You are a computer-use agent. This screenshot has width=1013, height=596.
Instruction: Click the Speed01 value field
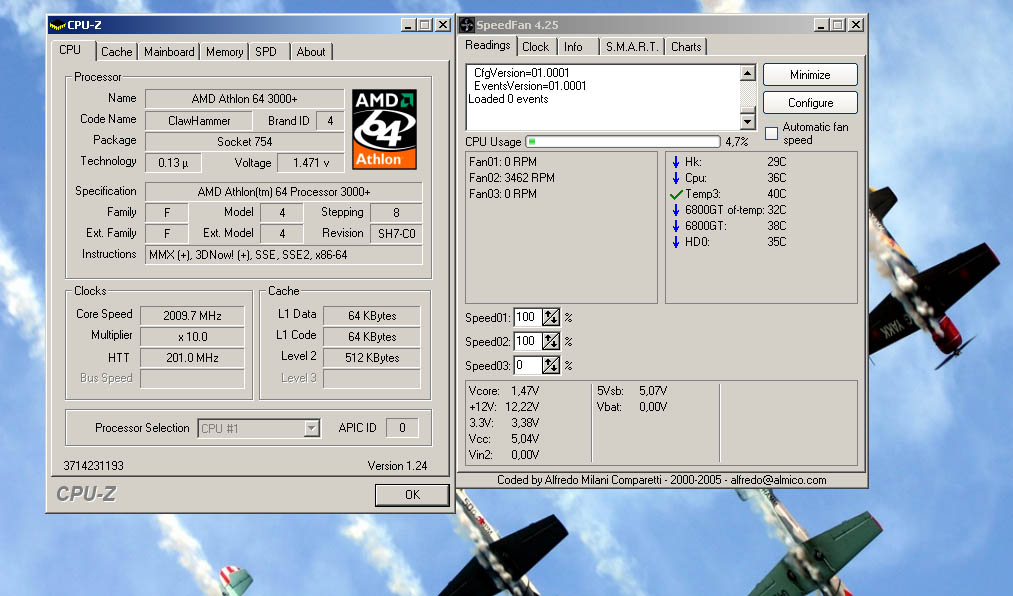click(528, 317)
